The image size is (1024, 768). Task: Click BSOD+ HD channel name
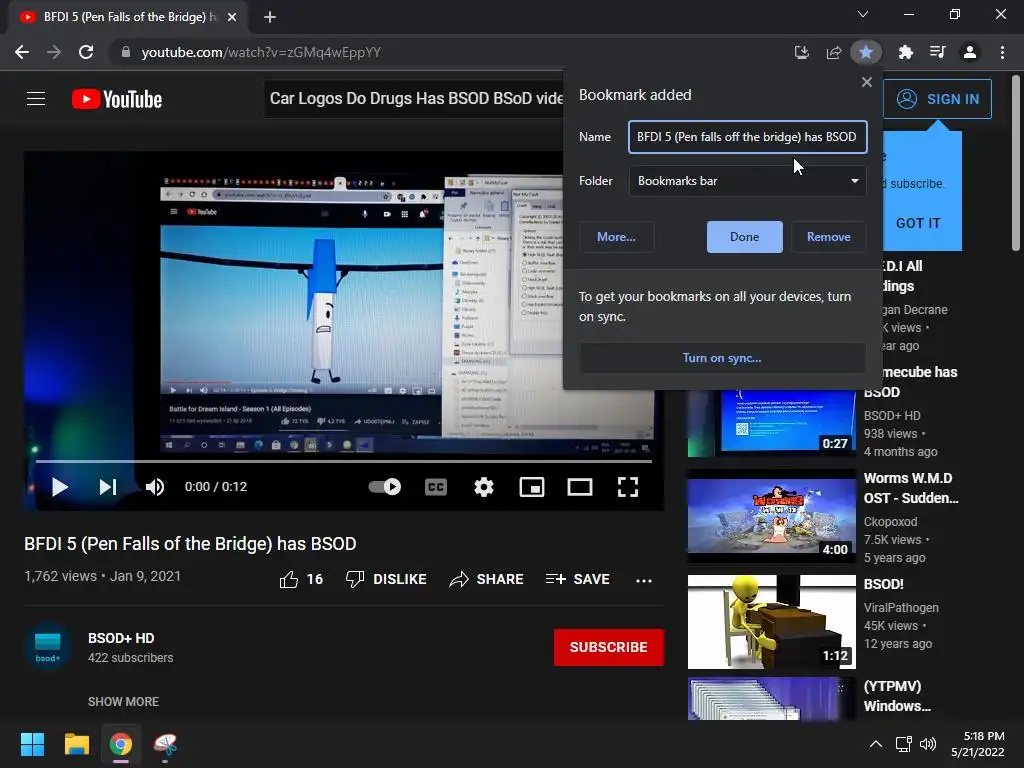[121, 638]
